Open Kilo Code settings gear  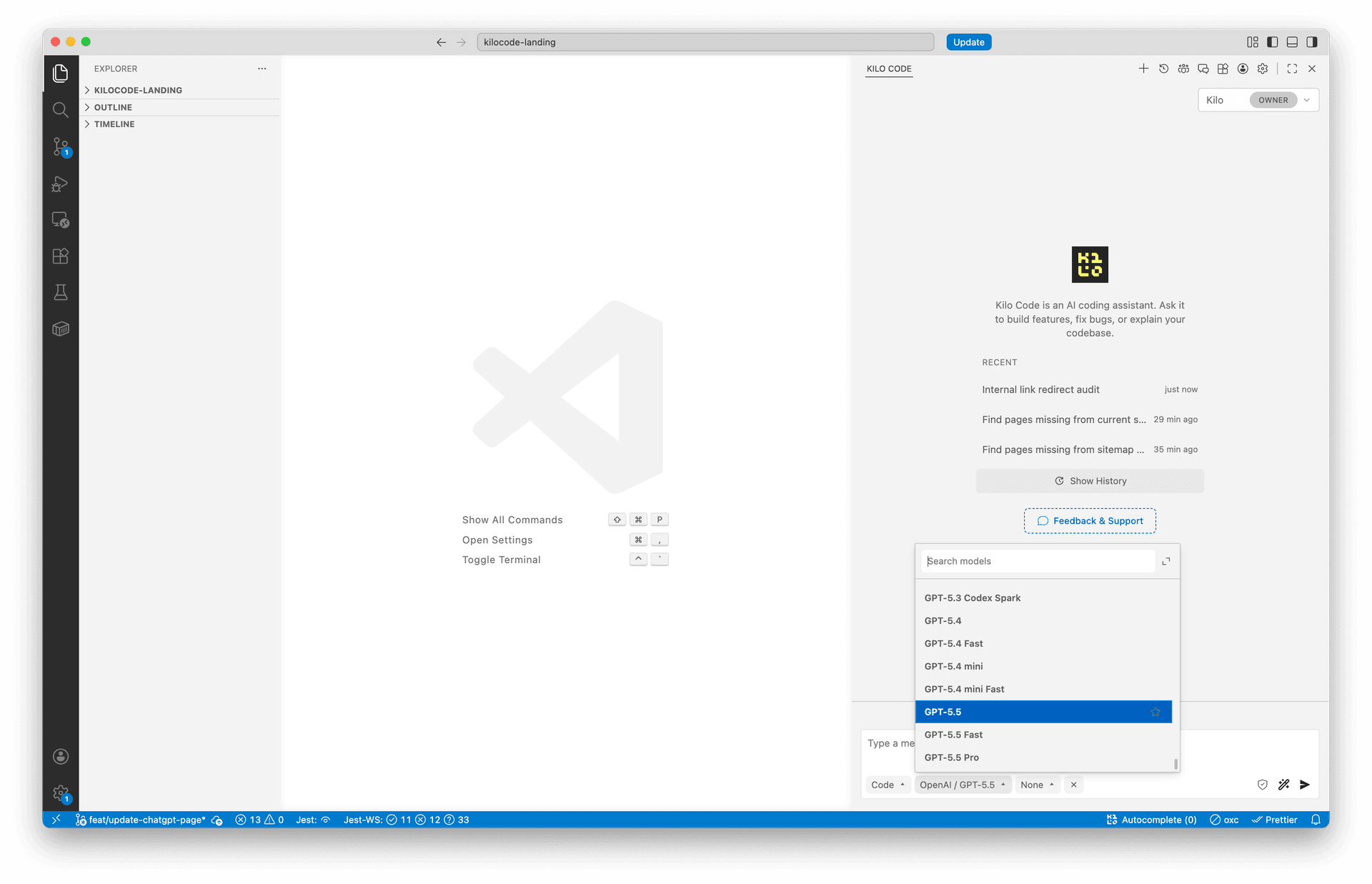pos(1263,69)
